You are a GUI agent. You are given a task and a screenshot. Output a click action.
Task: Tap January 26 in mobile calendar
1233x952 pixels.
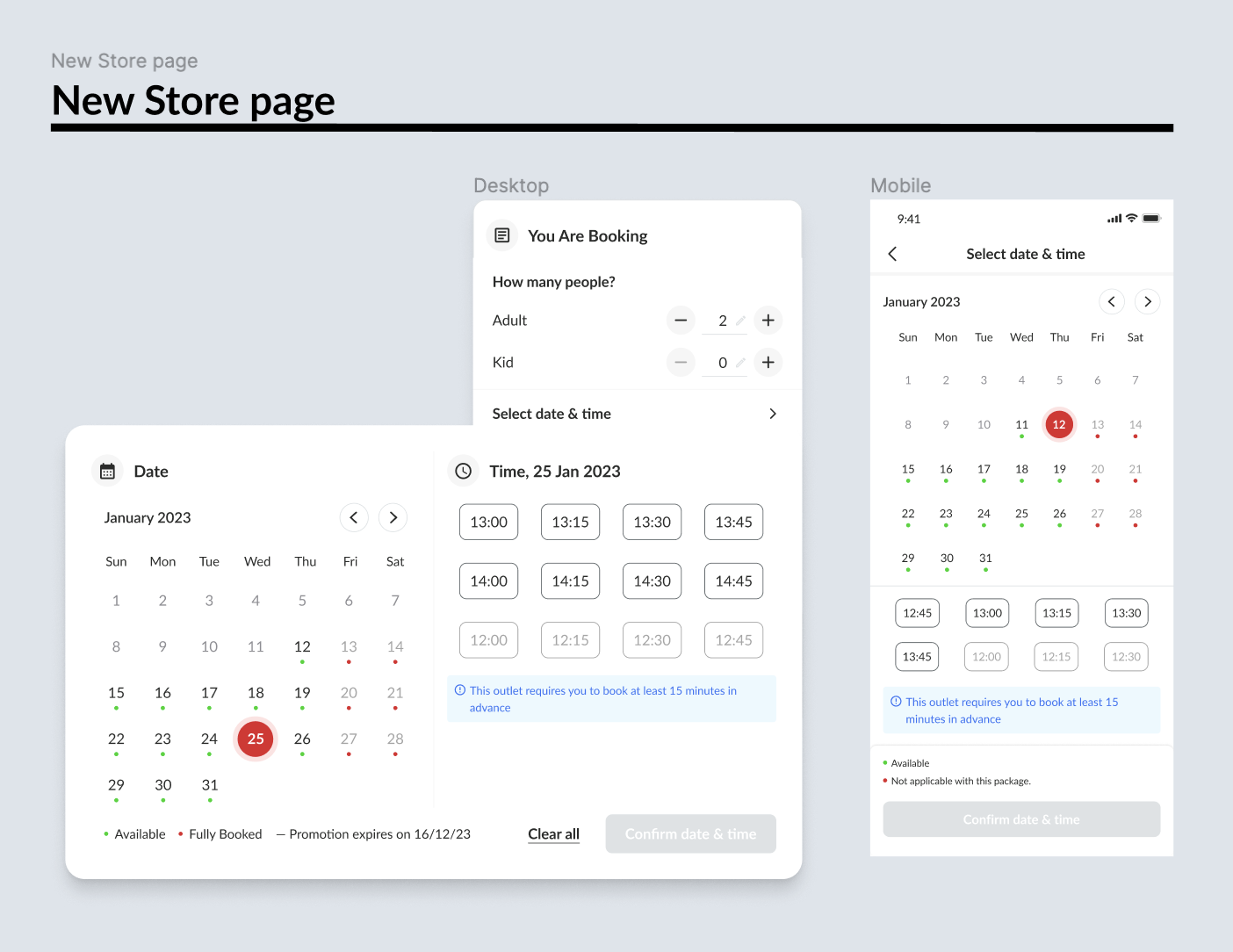pos(1059,514)
